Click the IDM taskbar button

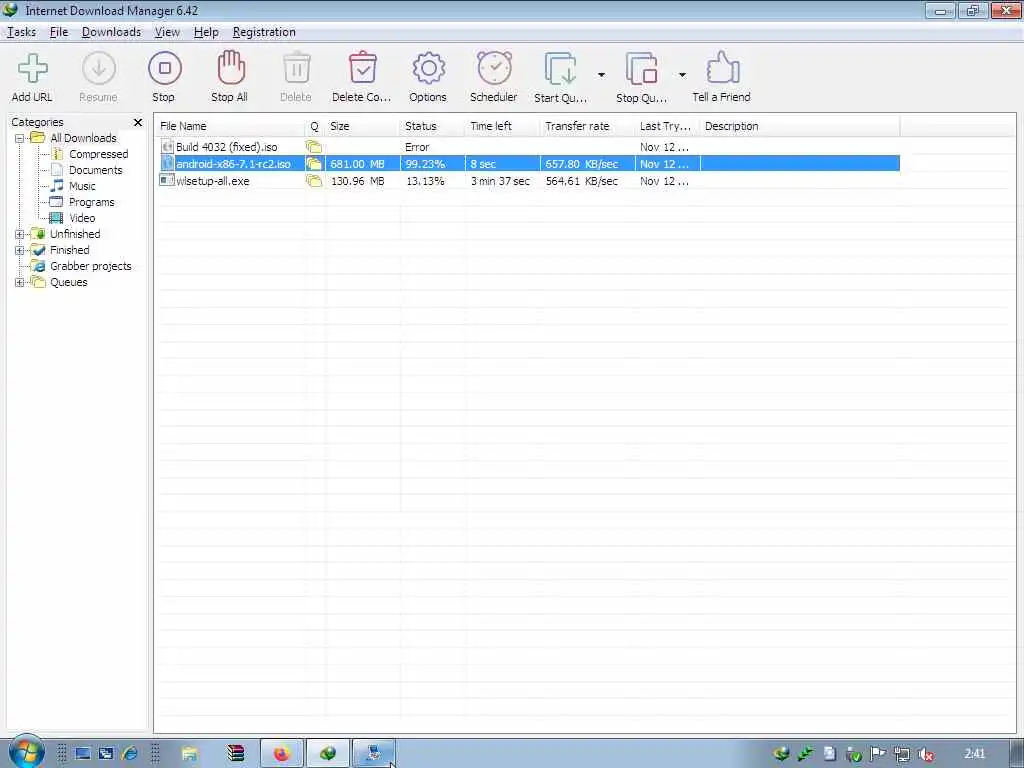coord(328,754)
